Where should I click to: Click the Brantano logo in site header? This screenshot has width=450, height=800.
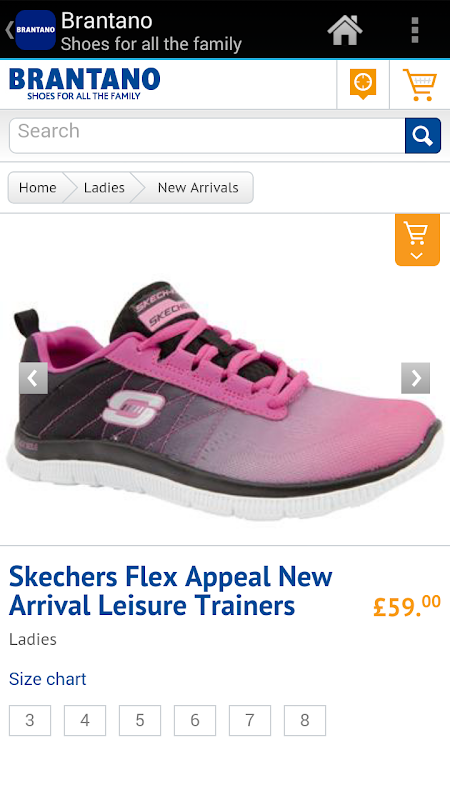(x=85, y=84)
